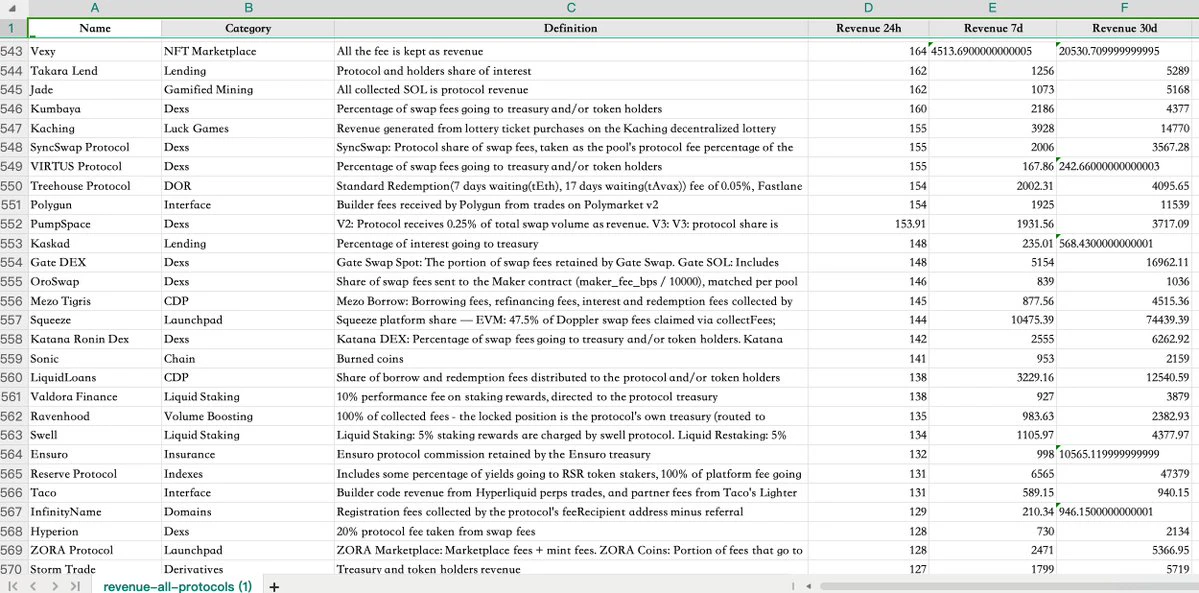Select column B header

click(248, 8)
